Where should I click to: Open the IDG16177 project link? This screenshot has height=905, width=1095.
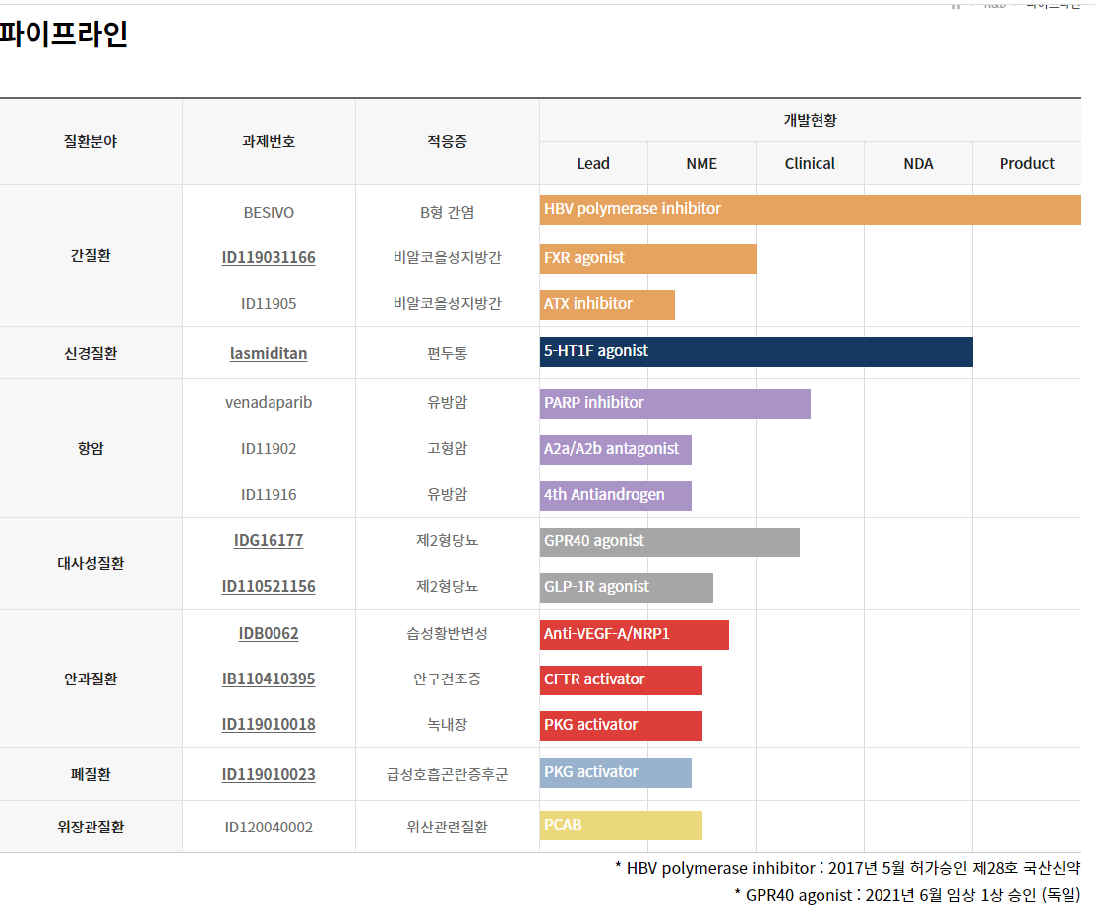pyautogui.click(x=268, y=540)
